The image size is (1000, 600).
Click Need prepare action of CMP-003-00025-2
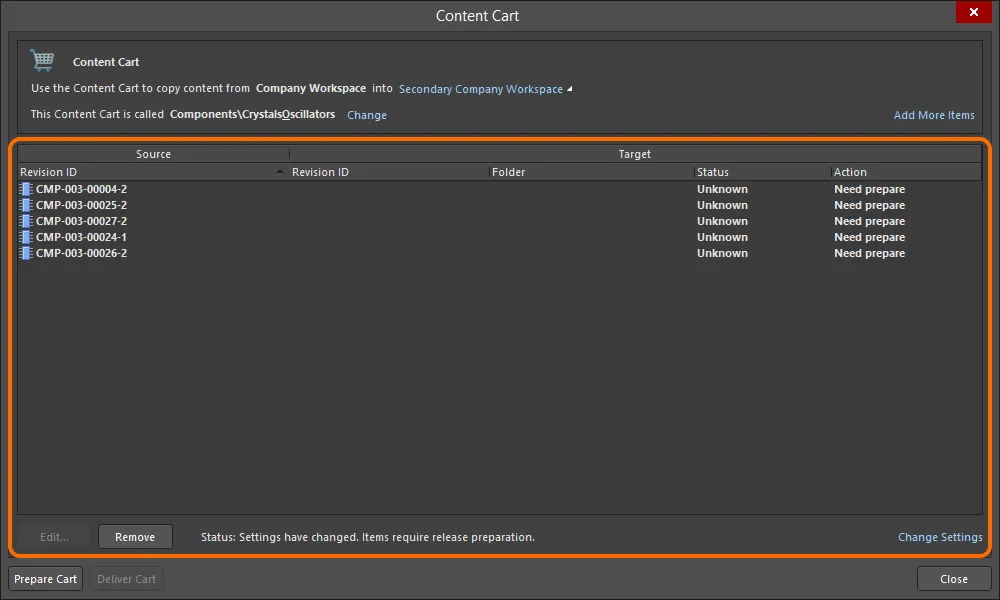pyautogui.click(x=869, y=205)
